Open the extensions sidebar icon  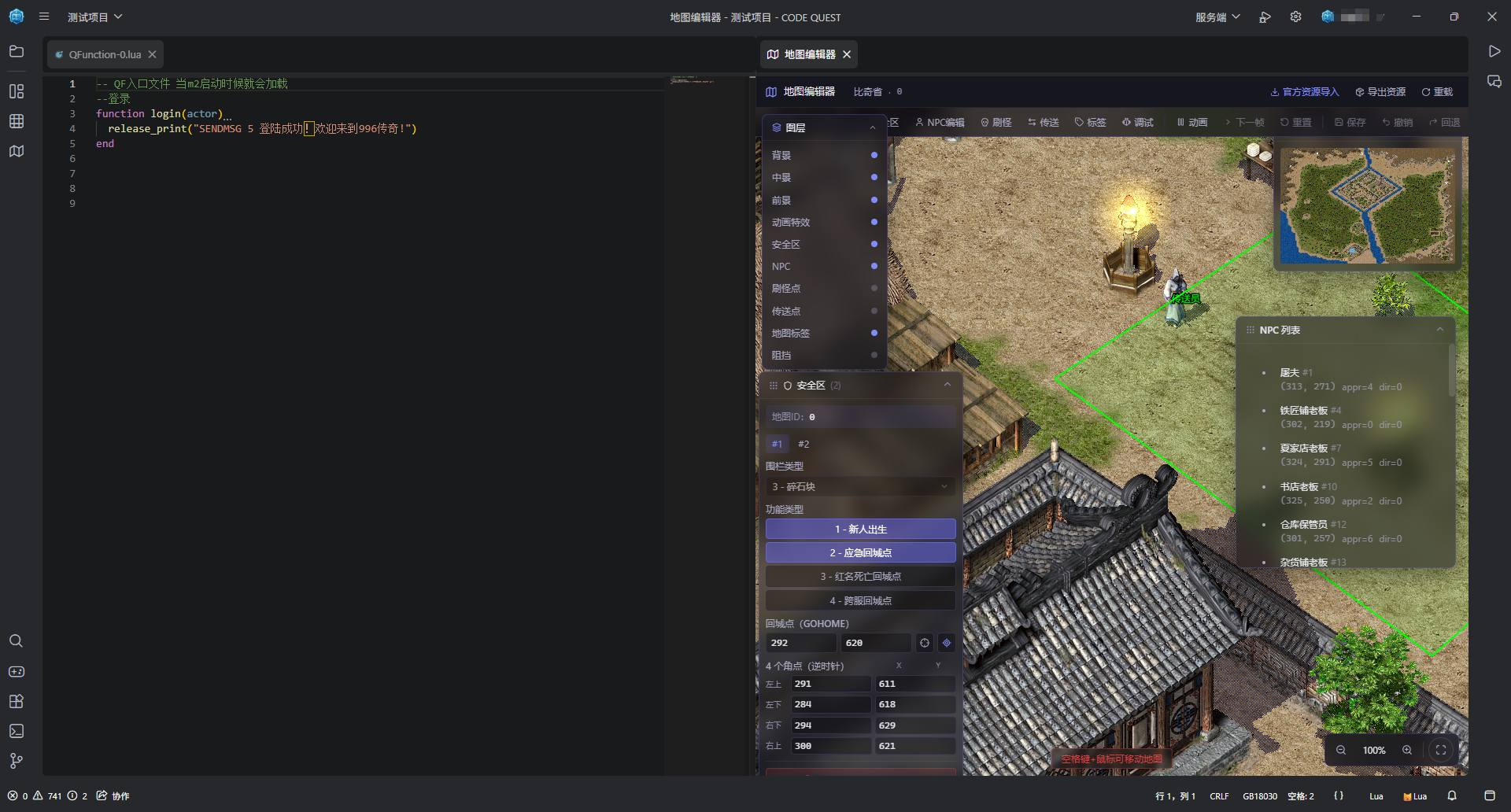click(17, 701)
